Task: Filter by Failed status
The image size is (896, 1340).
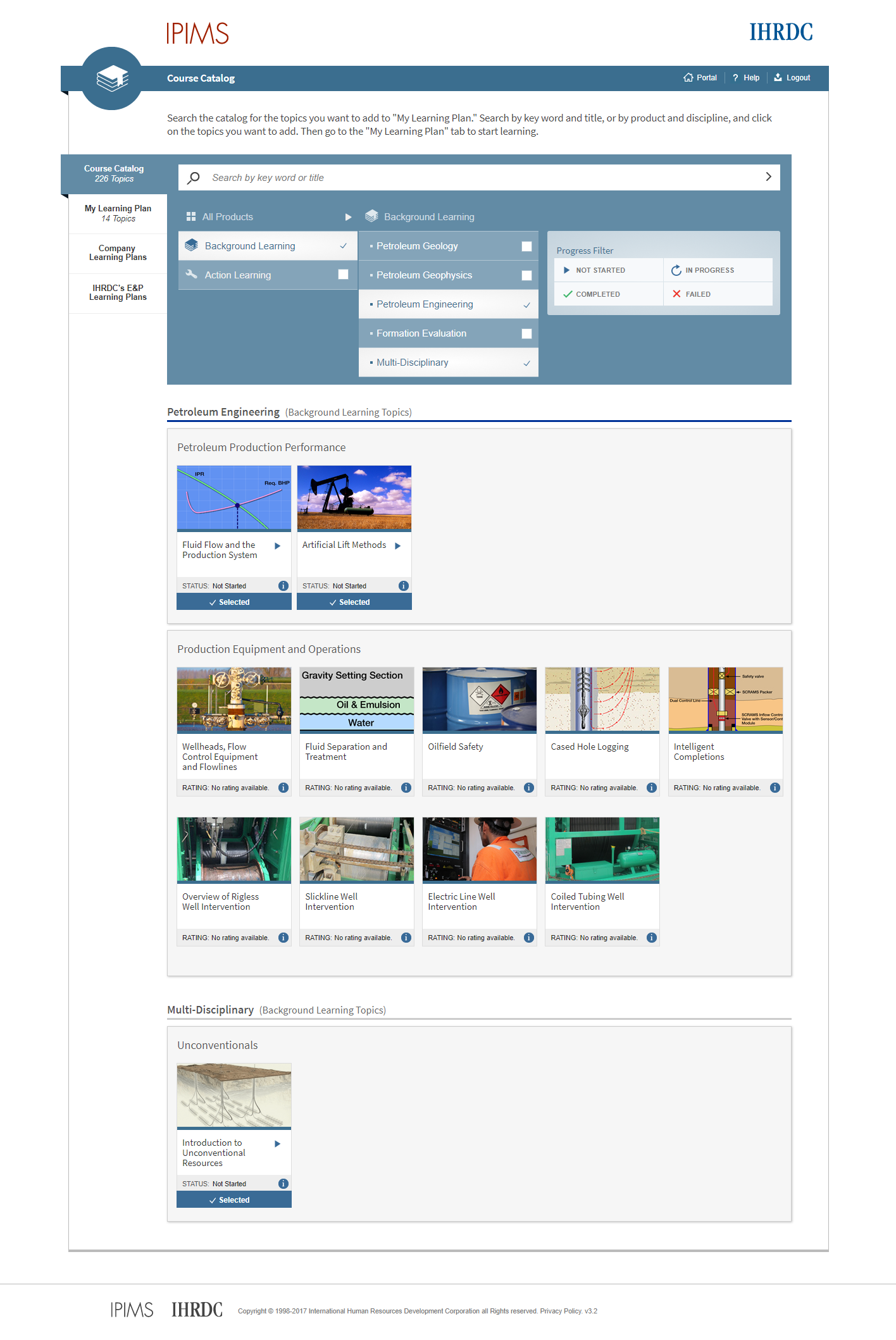Action: 718,294
